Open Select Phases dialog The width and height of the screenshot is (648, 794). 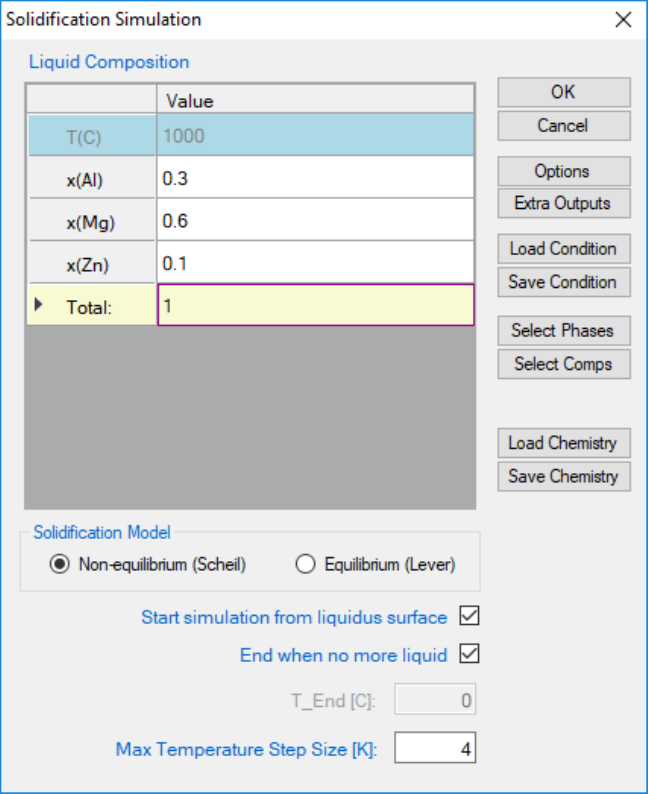coord(564,331)
